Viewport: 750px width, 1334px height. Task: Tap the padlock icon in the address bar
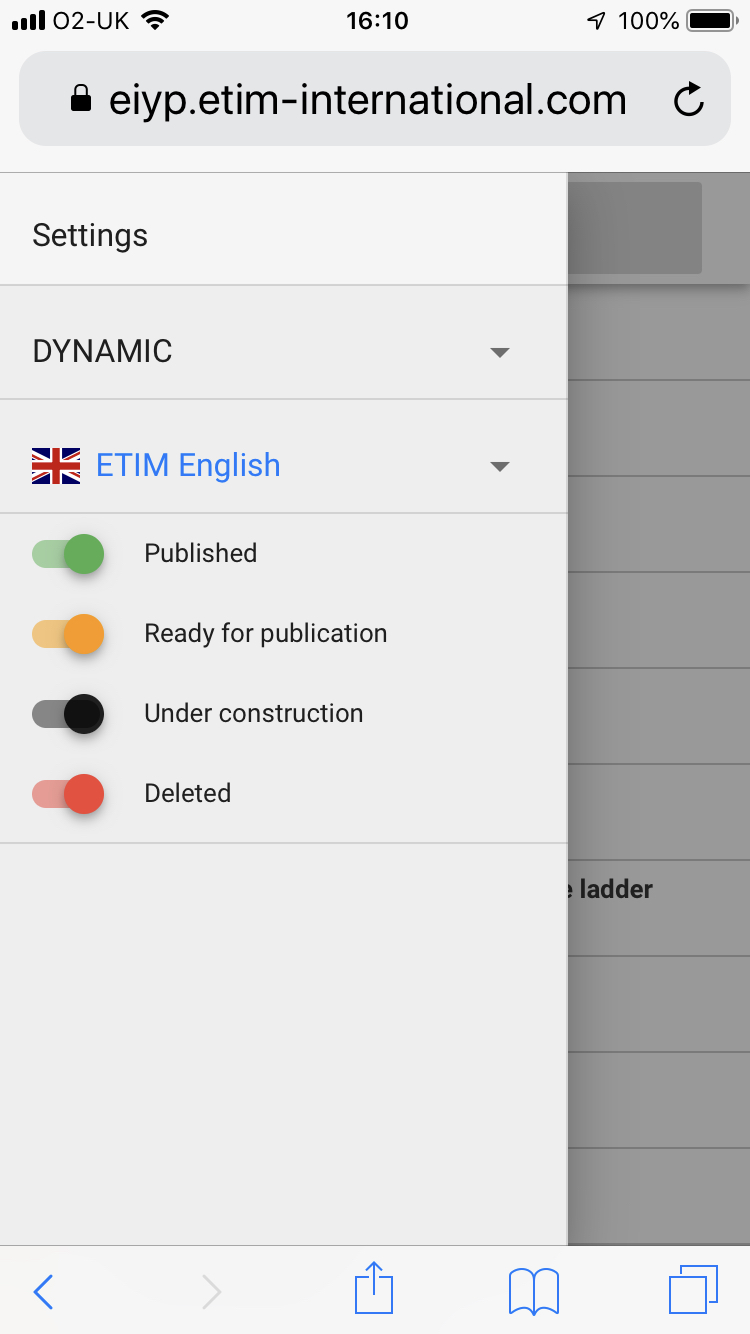(x=82, y=99)
